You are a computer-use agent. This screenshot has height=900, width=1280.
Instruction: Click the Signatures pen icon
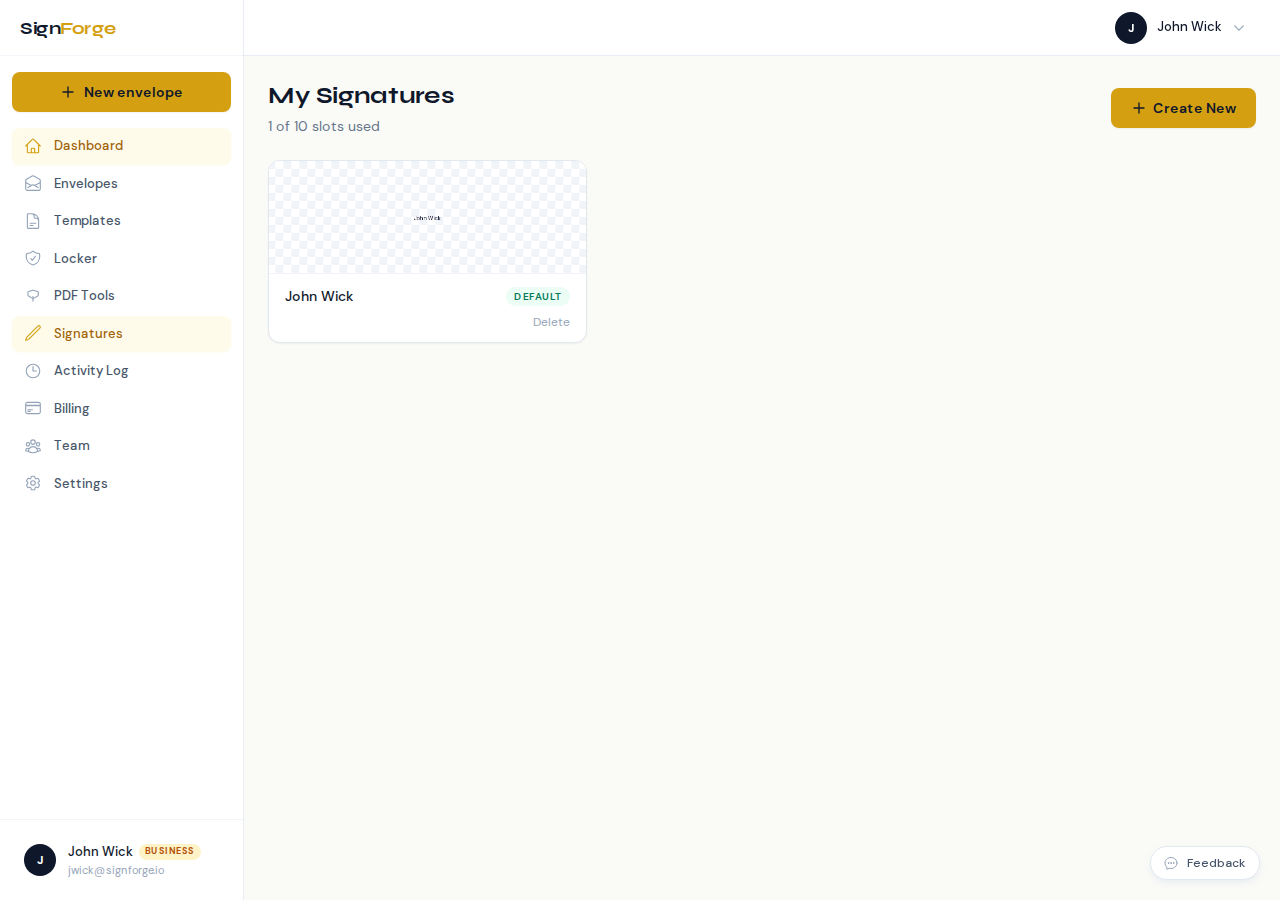pos(33,334)
